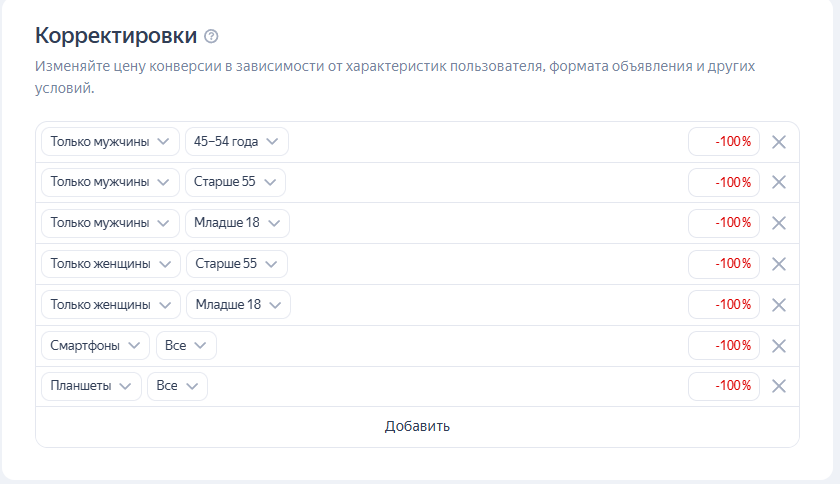The width and height of the screenshot is (840, 484).
Task: Open the Все dropdown next to Смартфоны
Action: (x=186, y=346)
